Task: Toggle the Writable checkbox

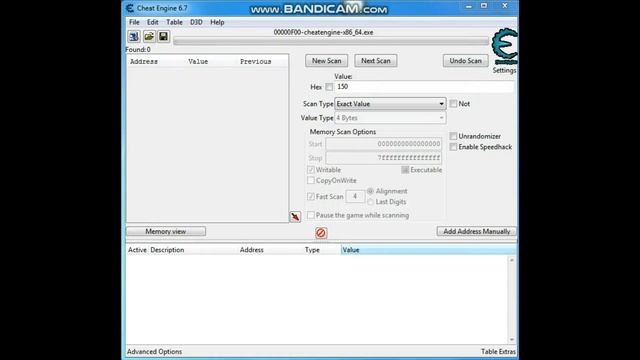Action: [311, 170]
